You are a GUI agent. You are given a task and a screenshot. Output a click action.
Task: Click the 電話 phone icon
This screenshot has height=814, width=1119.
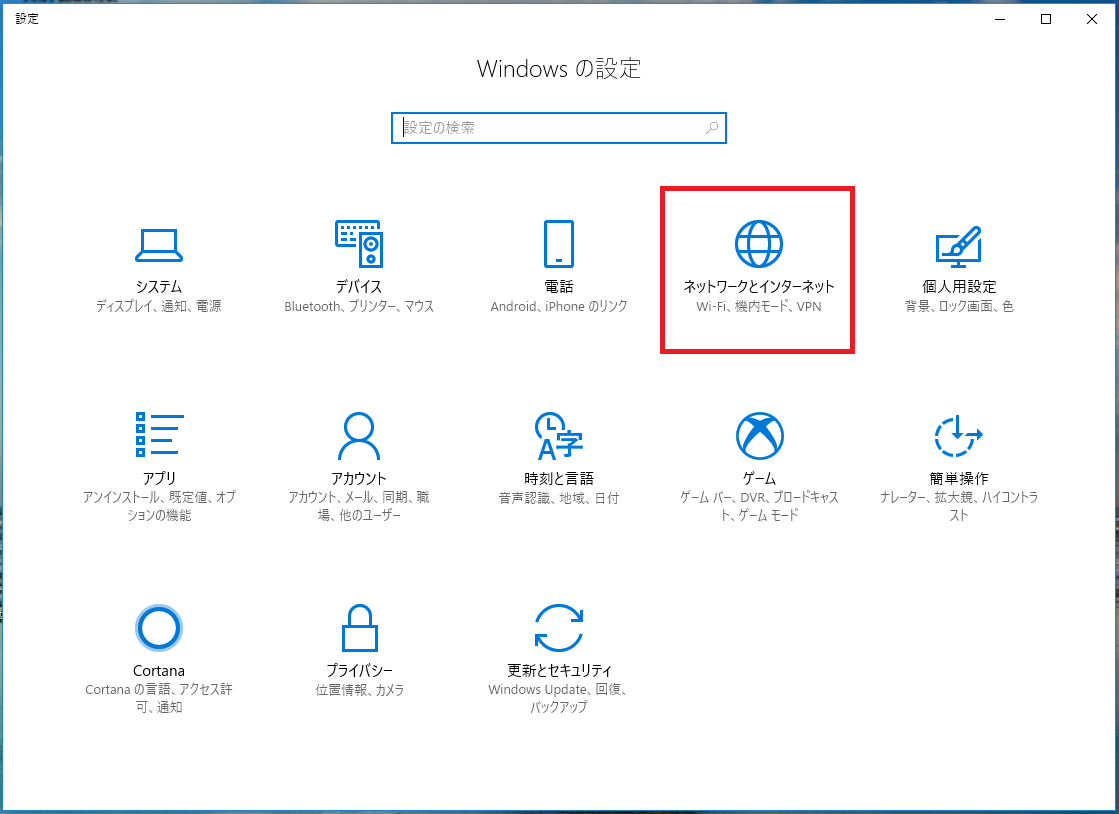pos(559,243)
